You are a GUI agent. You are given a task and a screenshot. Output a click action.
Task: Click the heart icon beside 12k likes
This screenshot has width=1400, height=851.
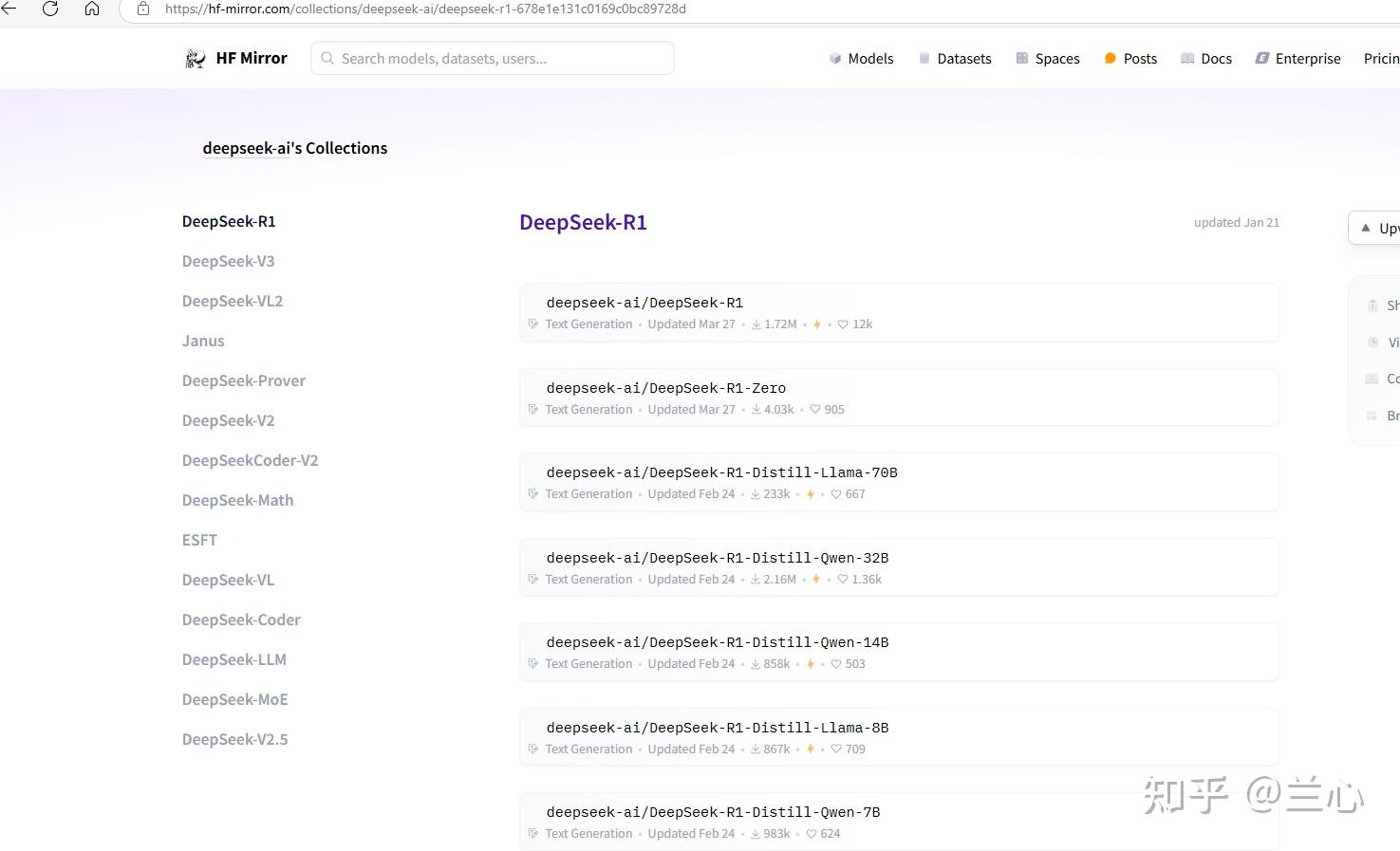(x=843, y=324)
